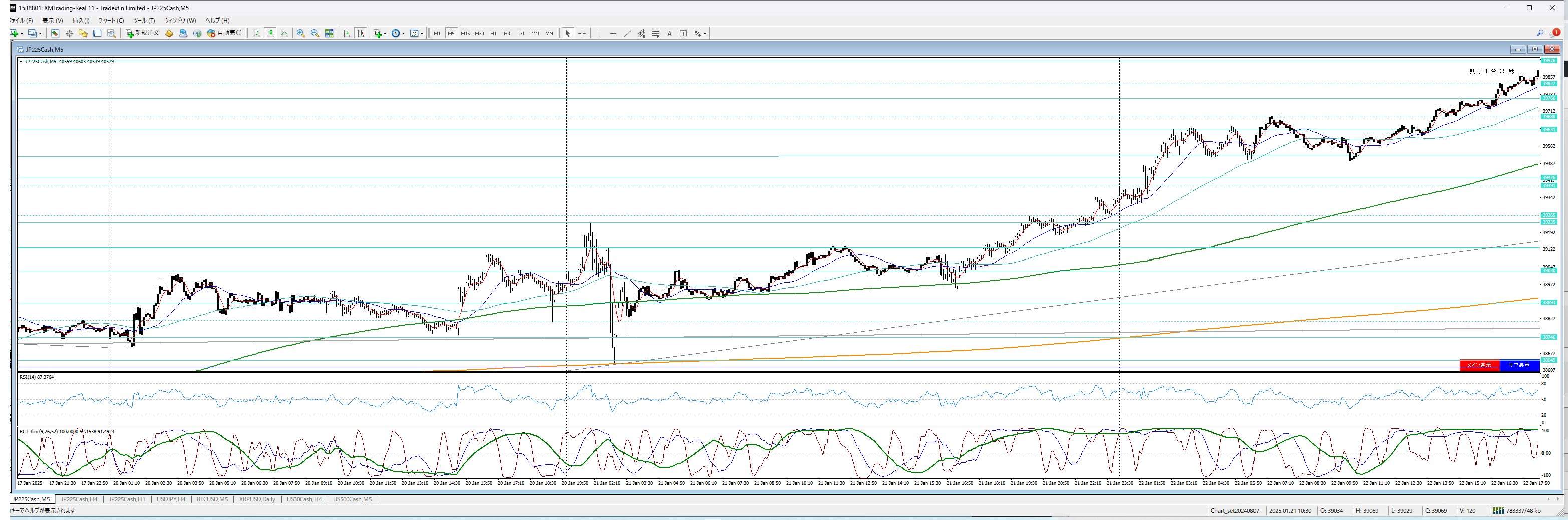
Task: Collapse the JP225Cash,M5 chart header triangle
Action: pyautogui.click(x=21, y=62)
